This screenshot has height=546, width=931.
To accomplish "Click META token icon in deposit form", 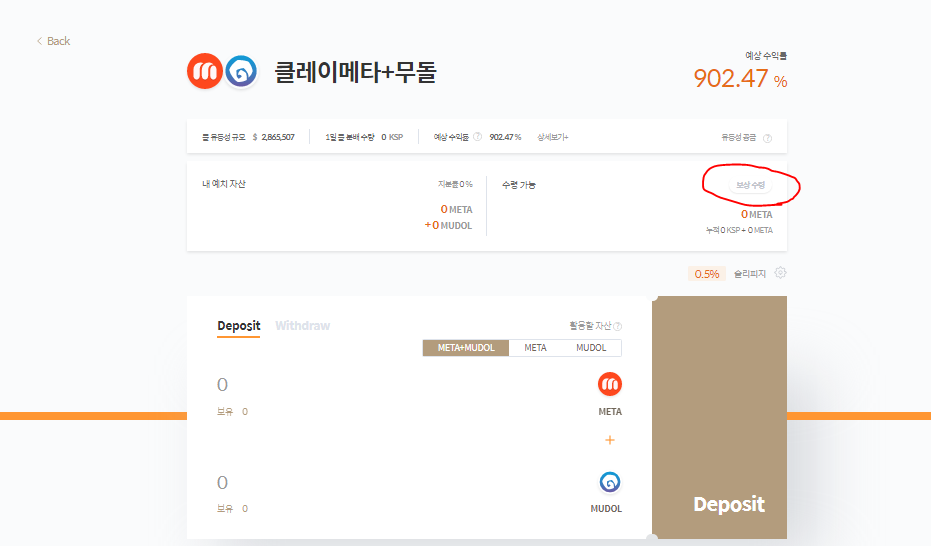I will (x=610, y=385).
